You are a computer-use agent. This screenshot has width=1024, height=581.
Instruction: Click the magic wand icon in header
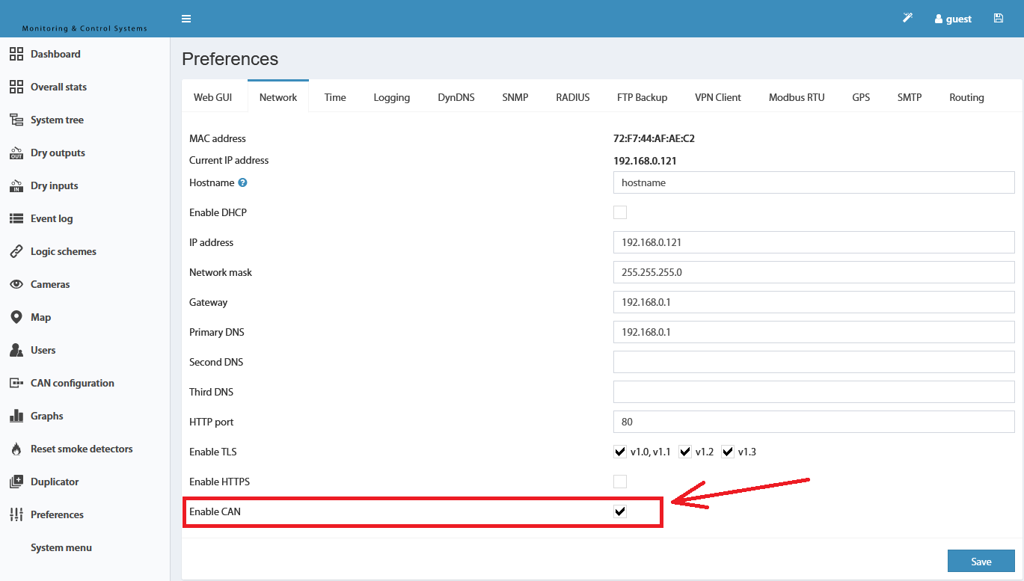tap(907, 18)
